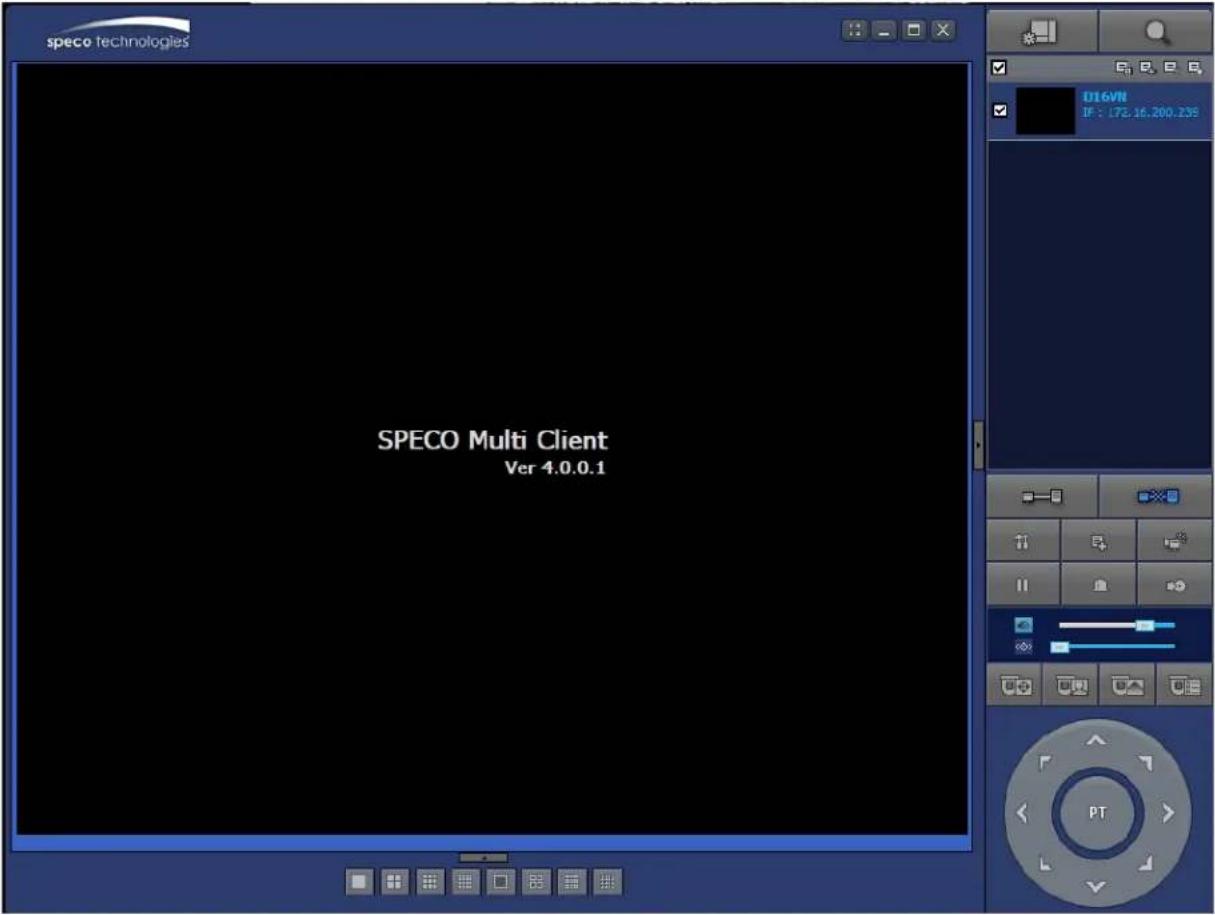Tilt camera up with PTZ up arrow
This screenshot has width=1215, height=915.
pos(1097,741)
